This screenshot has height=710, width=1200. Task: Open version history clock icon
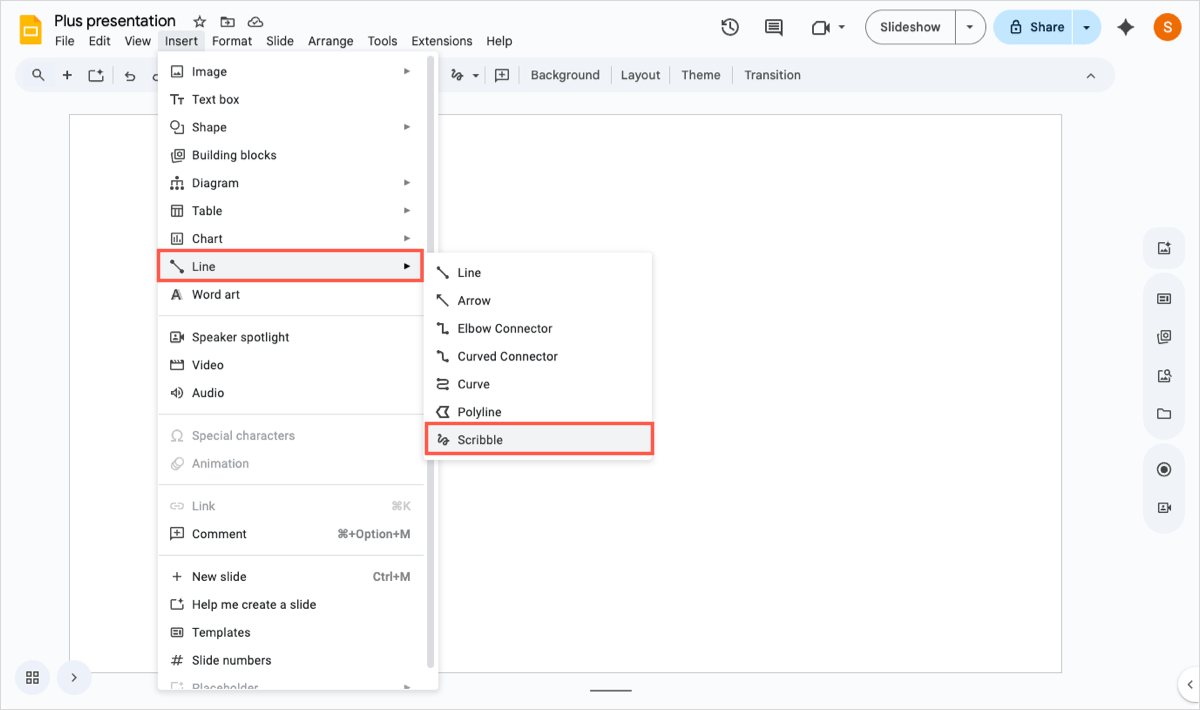tap(730, 27)
